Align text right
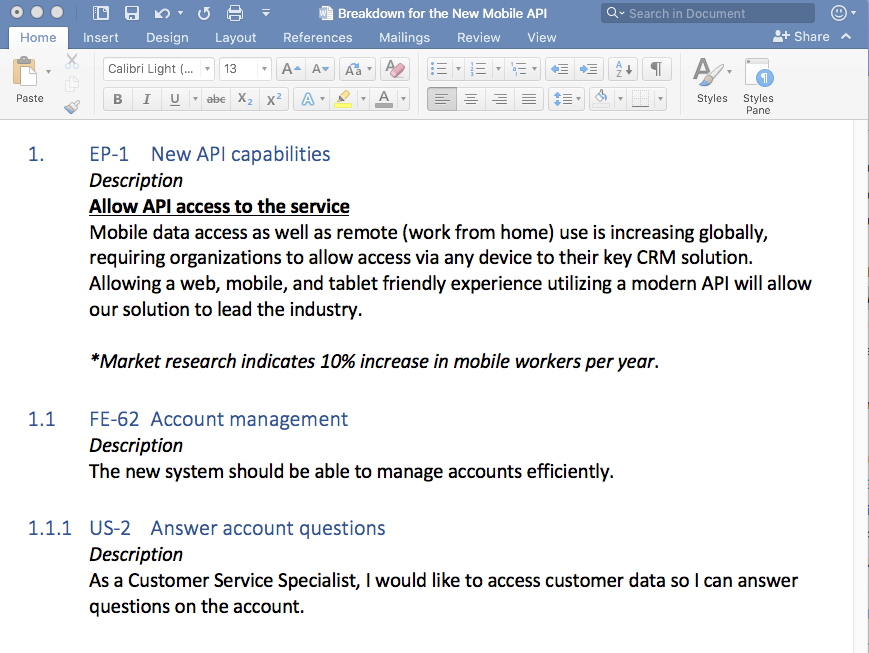 point(500,99)
